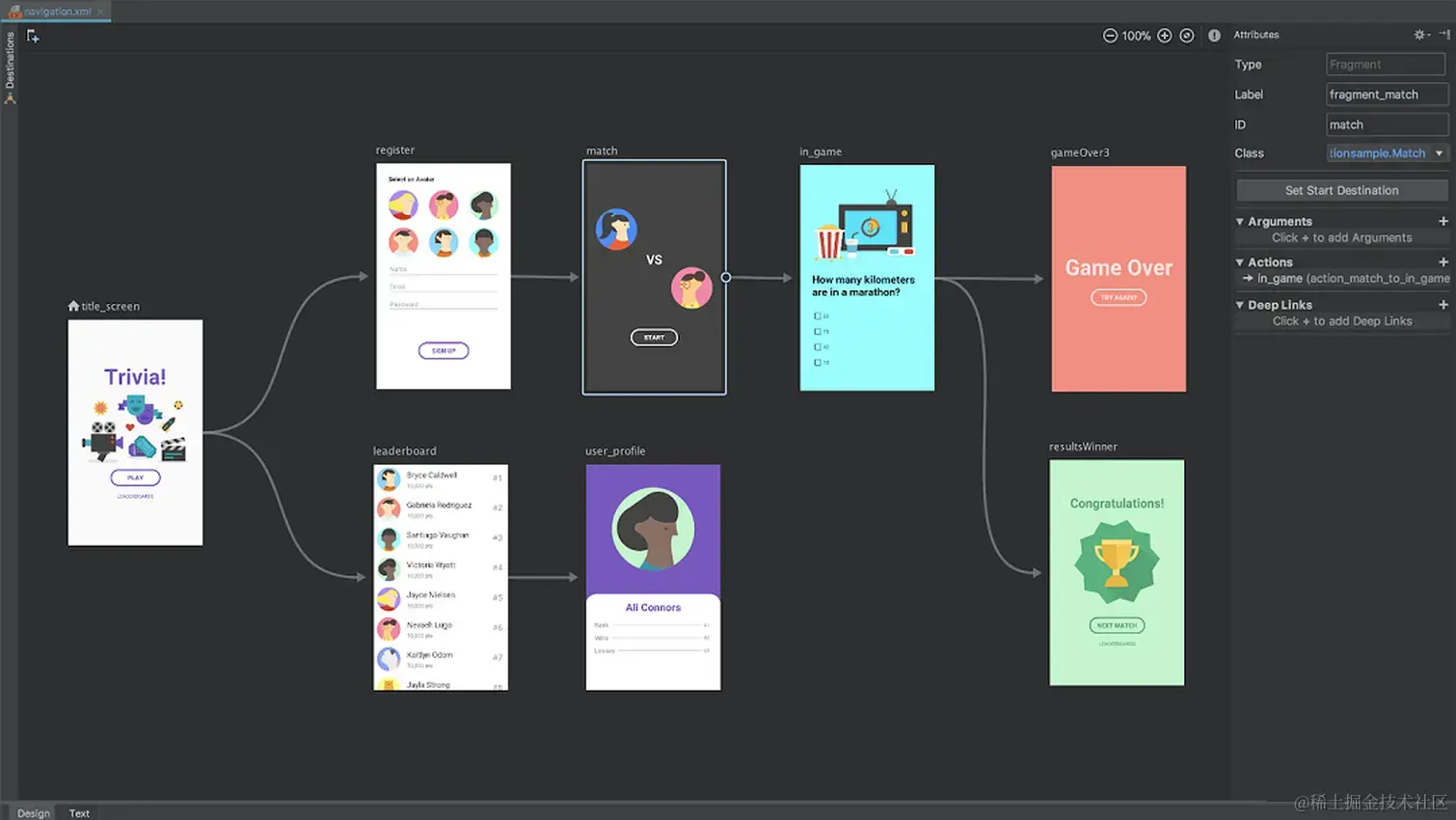Screen dimensions: 1456x820
Task: Click the 'in_game' label above its screen
Action: (821, 152)
